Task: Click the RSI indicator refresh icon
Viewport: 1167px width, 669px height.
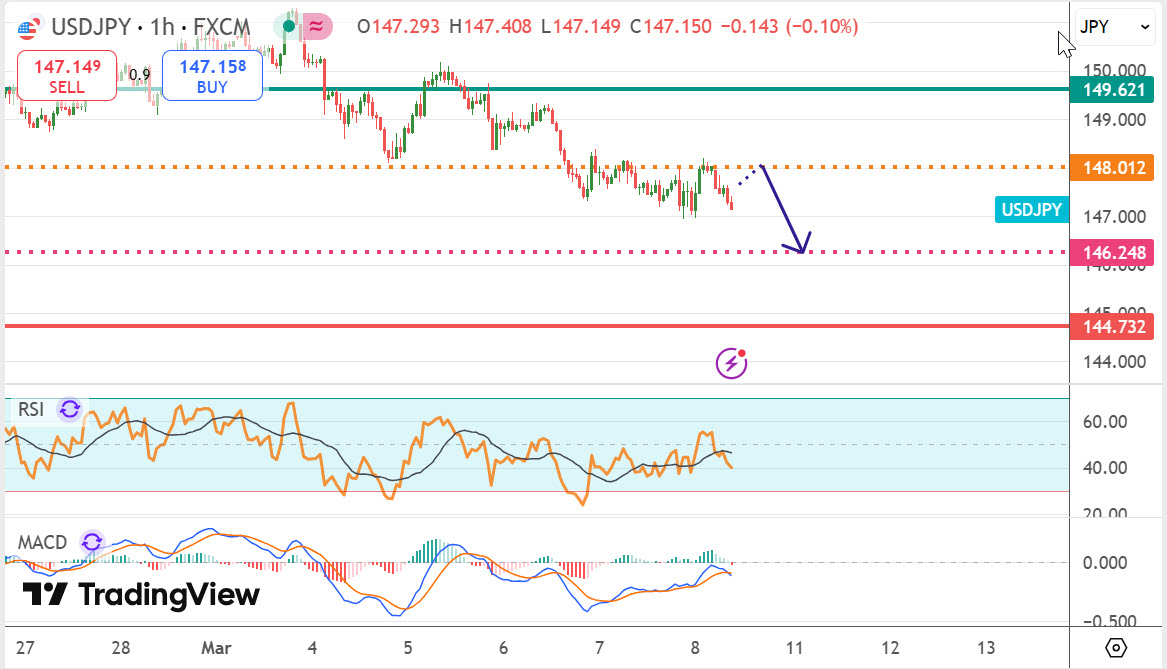Action: [70, 408]
